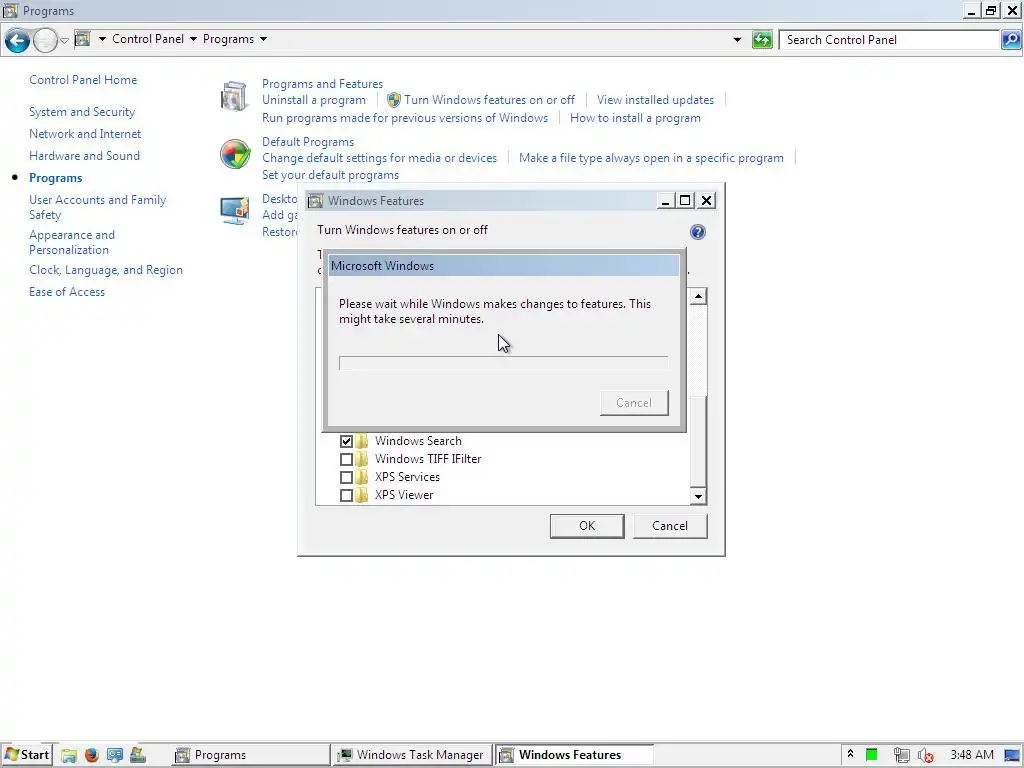Click Change default settings for media or devices

click(379, 158)
